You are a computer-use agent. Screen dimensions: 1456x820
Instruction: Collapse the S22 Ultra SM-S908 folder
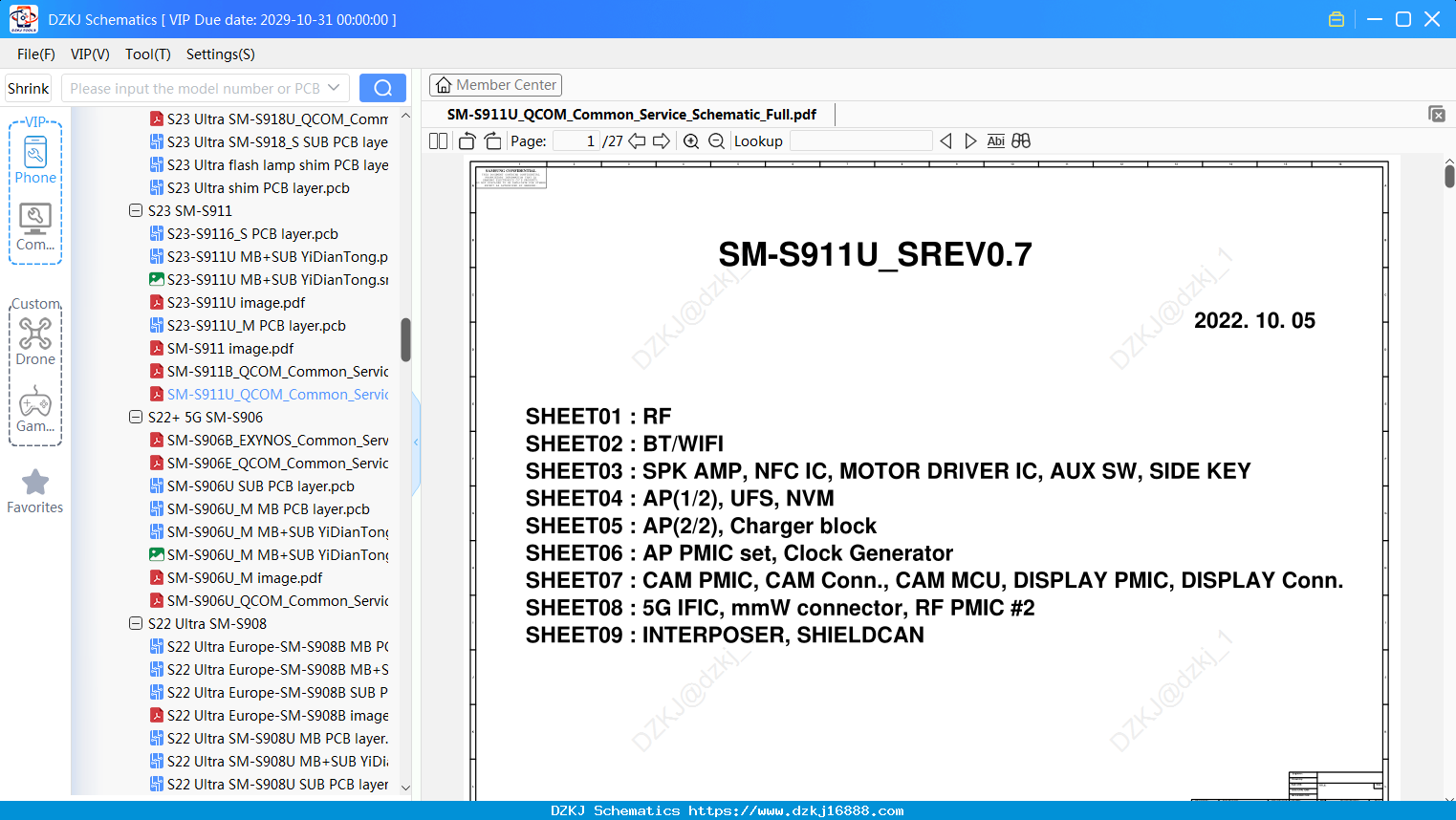click(136, 623)
